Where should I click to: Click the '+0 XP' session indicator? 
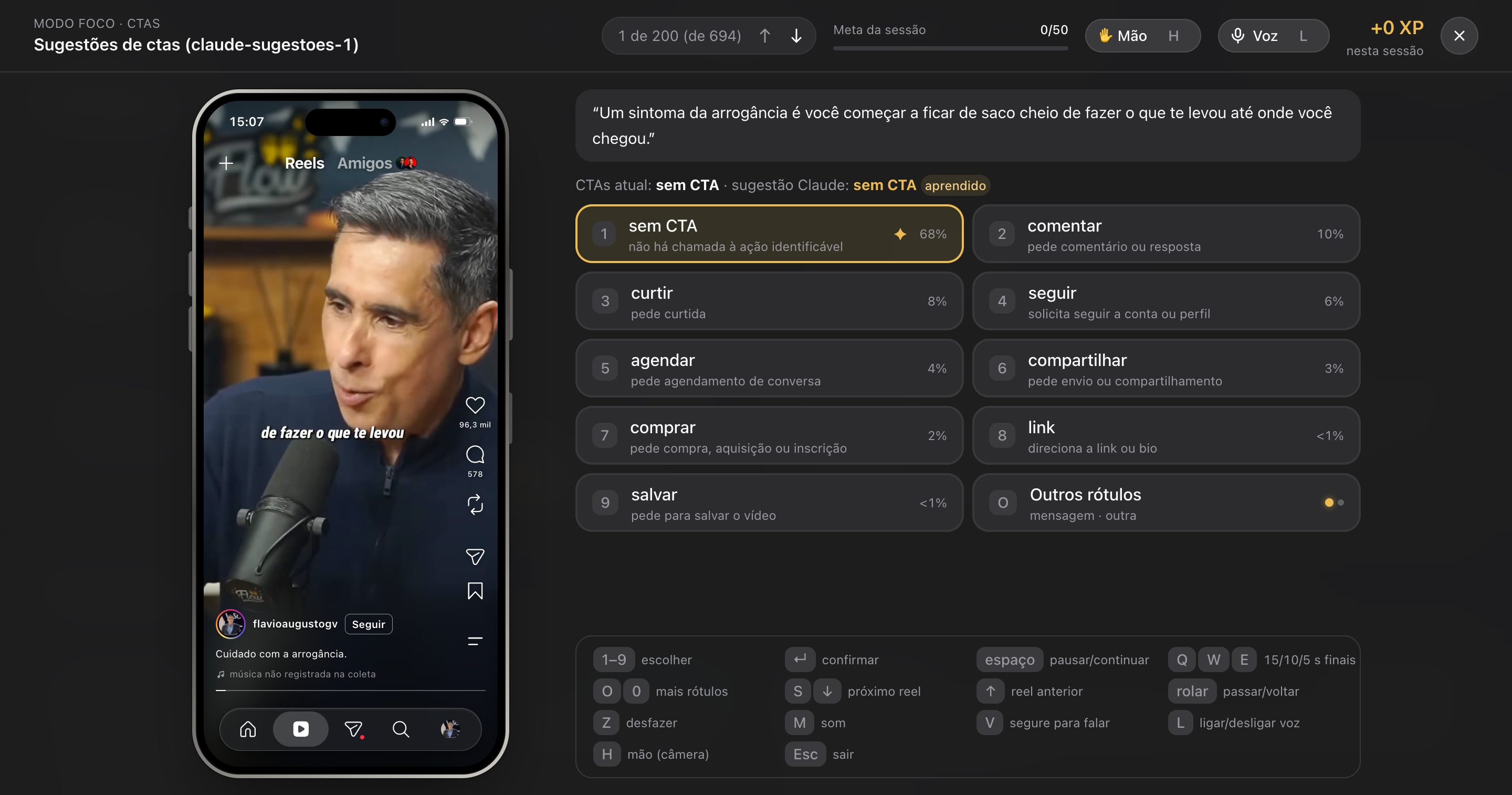click(1396, 28)
